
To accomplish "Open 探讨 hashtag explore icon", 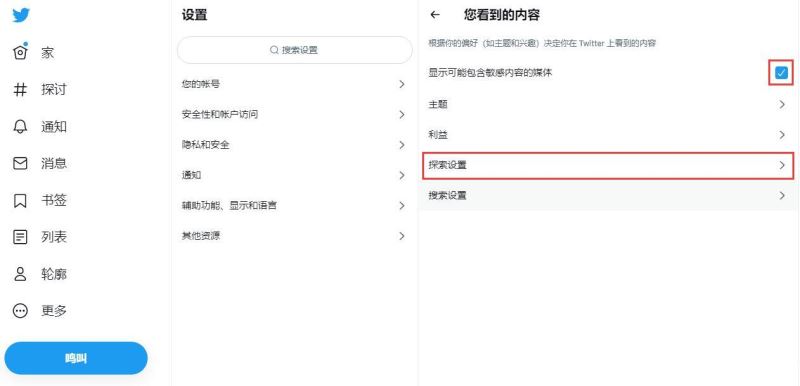I will click(x=20, y=90).
